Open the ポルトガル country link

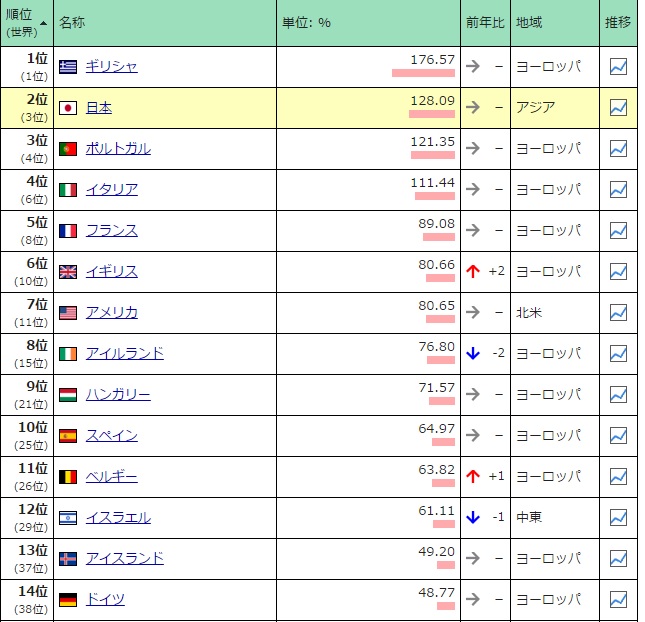click(118, 149)
